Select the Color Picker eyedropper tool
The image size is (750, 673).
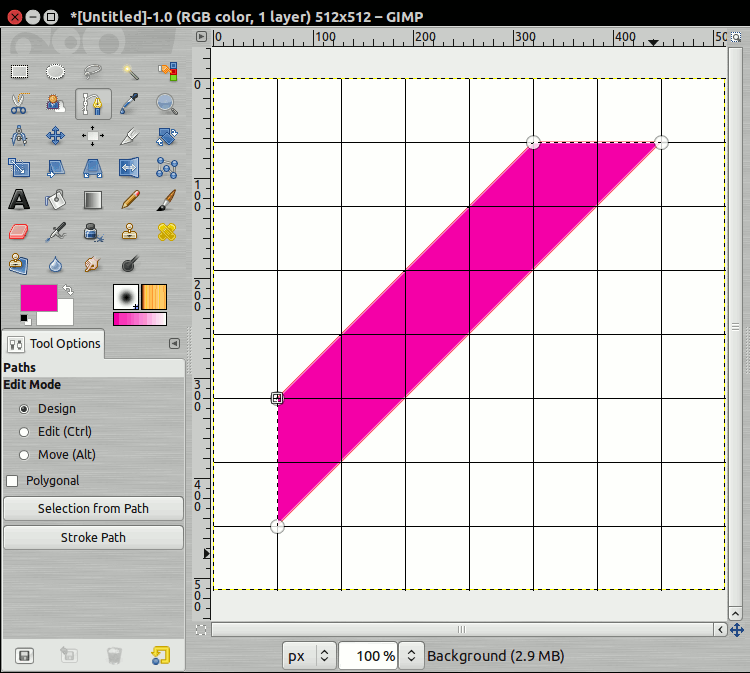tap(130, 104)
